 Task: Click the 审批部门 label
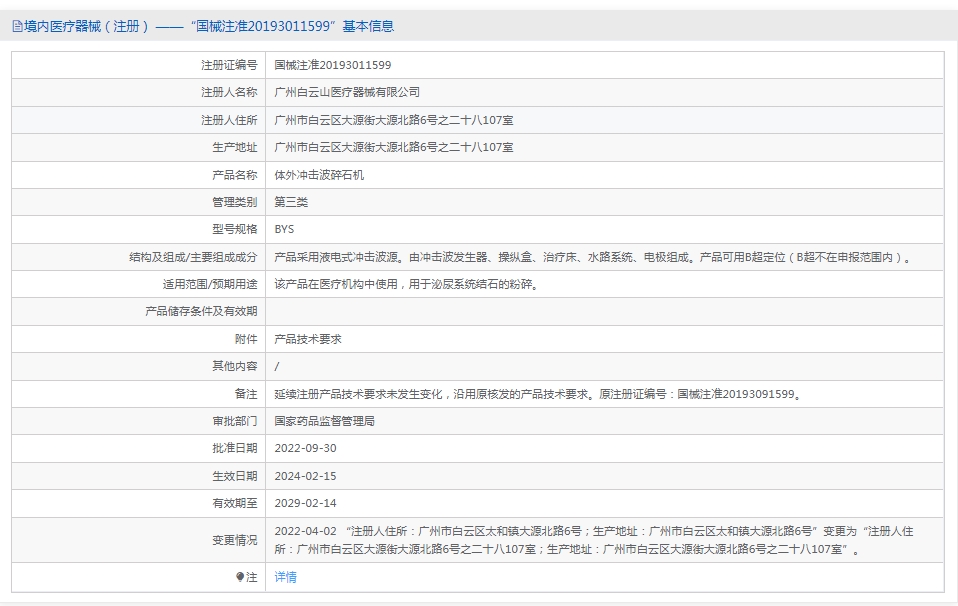[x=235, y=421]
